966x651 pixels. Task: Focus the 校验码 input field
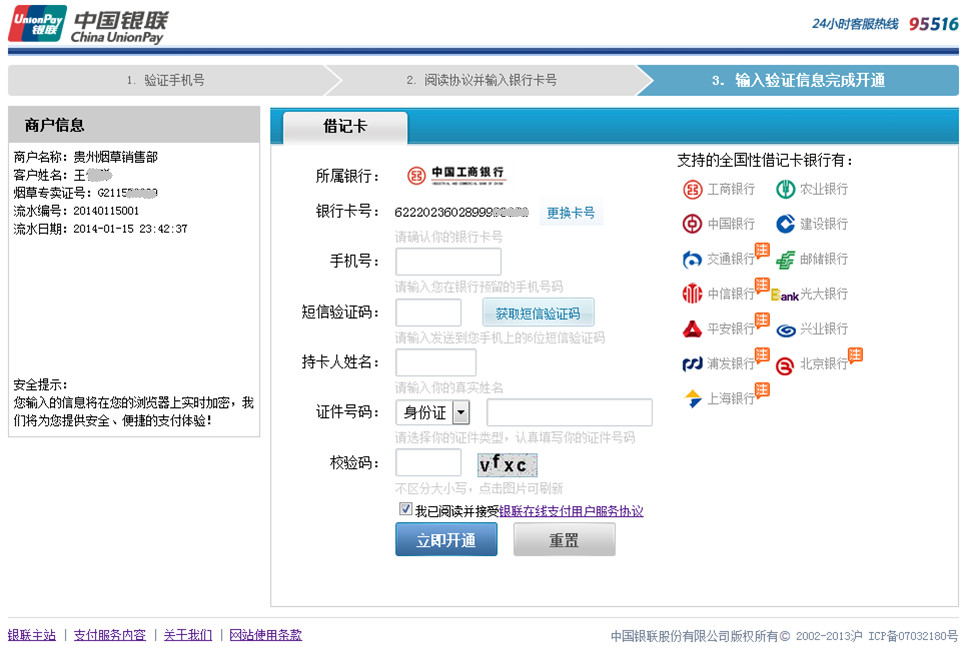coord(428,463)
